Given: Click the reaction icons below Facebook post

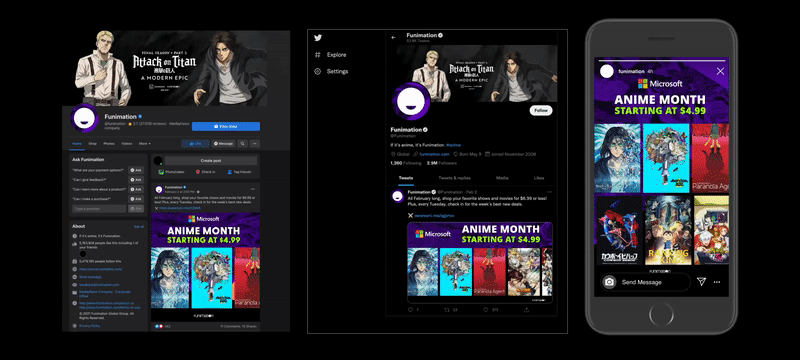Looking at the screenshot, I should (x=159, y=326).
